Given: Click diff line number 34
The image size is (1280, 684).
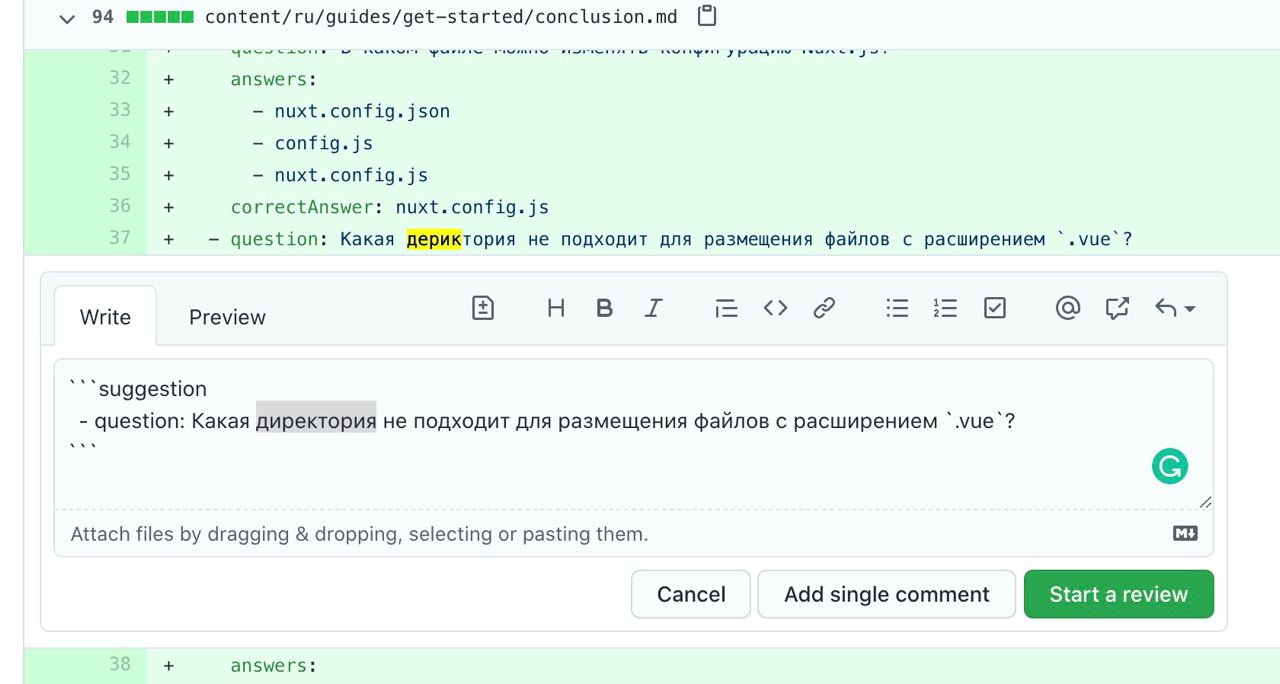Looking at the screenshot, I should tap(119, 142).
